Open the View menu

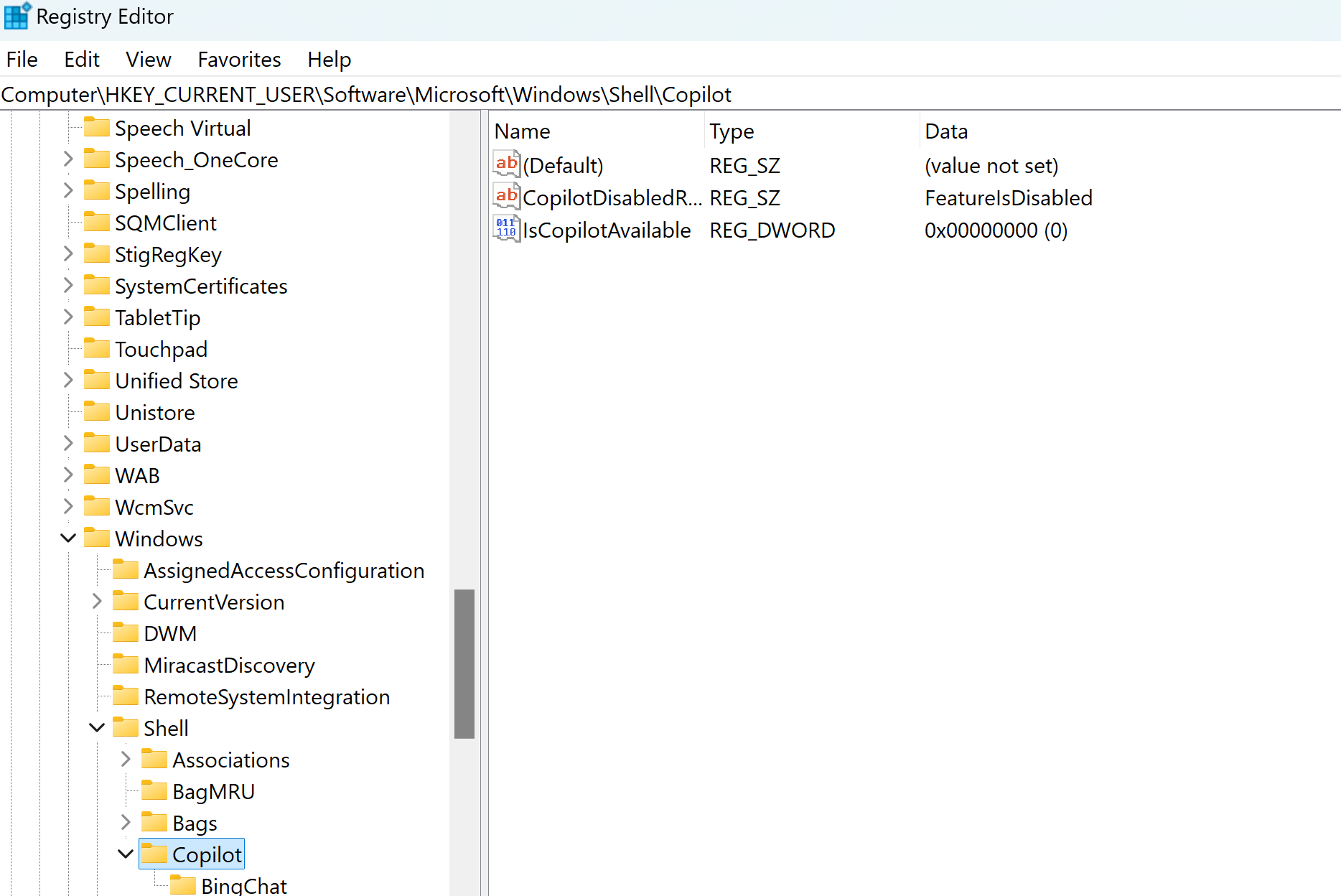pyautogui.click(x=149, y=60)
